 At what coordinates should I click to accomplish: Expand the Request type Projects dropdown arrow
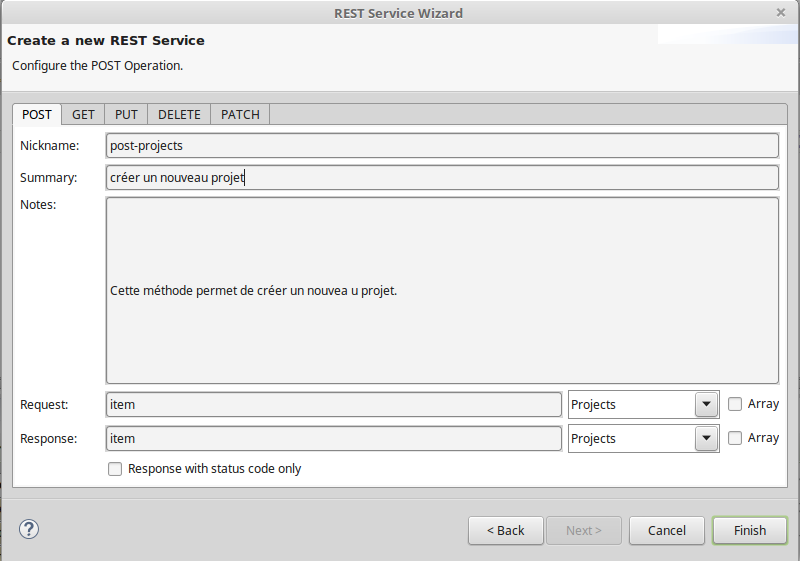(707, 404)
